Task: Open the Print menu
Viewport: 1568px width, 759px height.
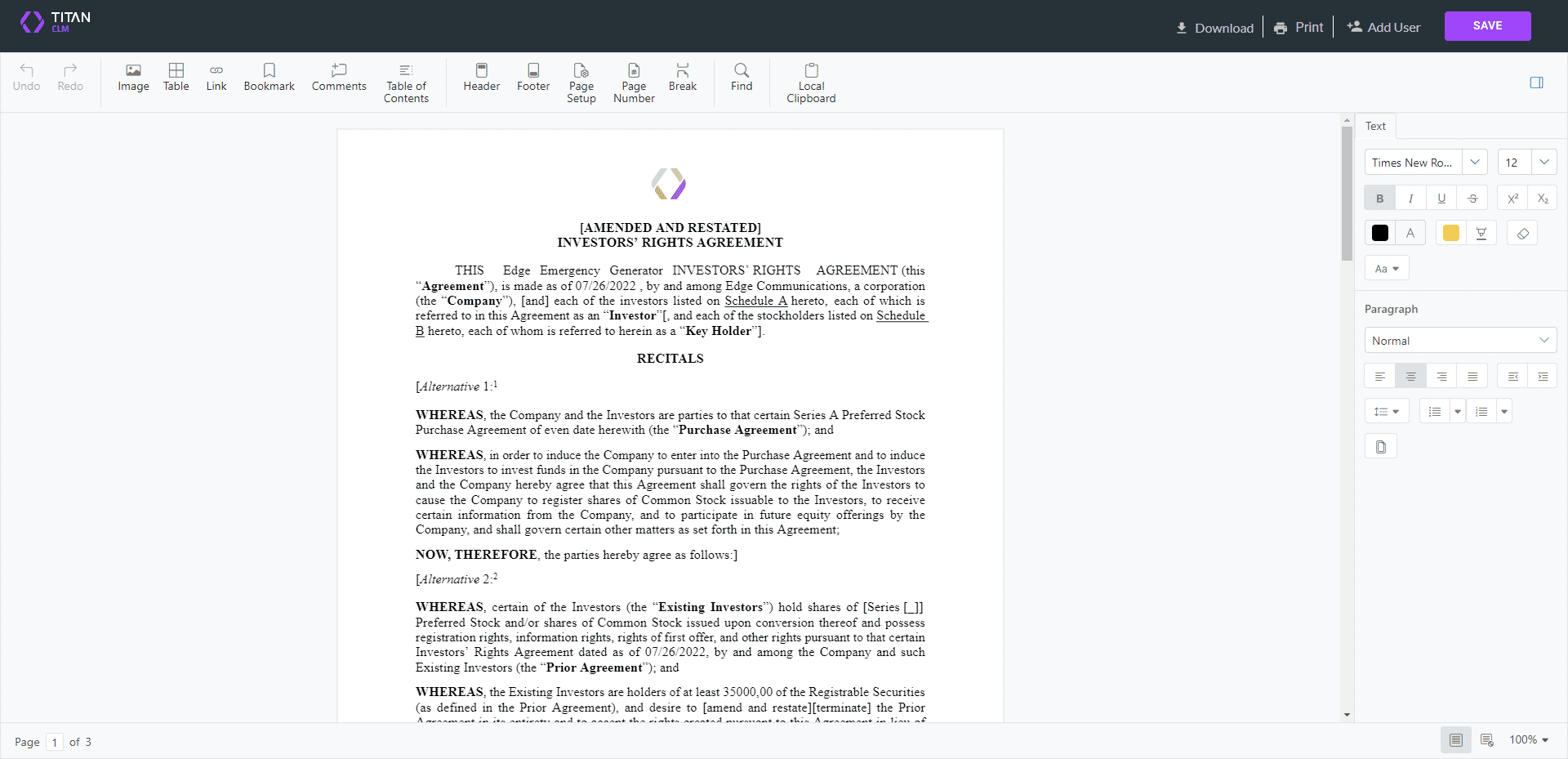Action: [x=1298, y=26]
